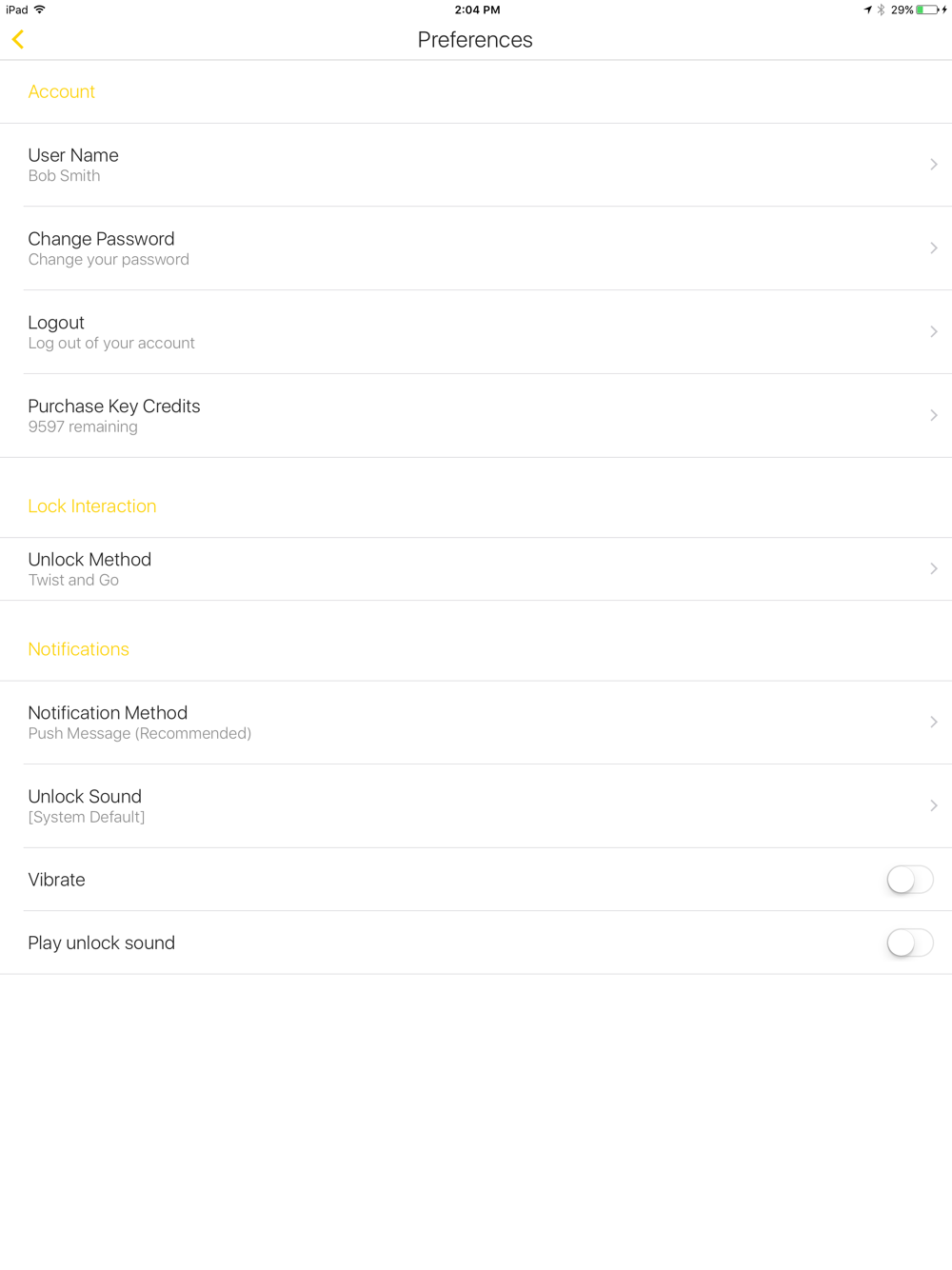This screenshot has height=1270, width=952.
Task: Tap the battery icon in status bar
Action: click(926, 10)
